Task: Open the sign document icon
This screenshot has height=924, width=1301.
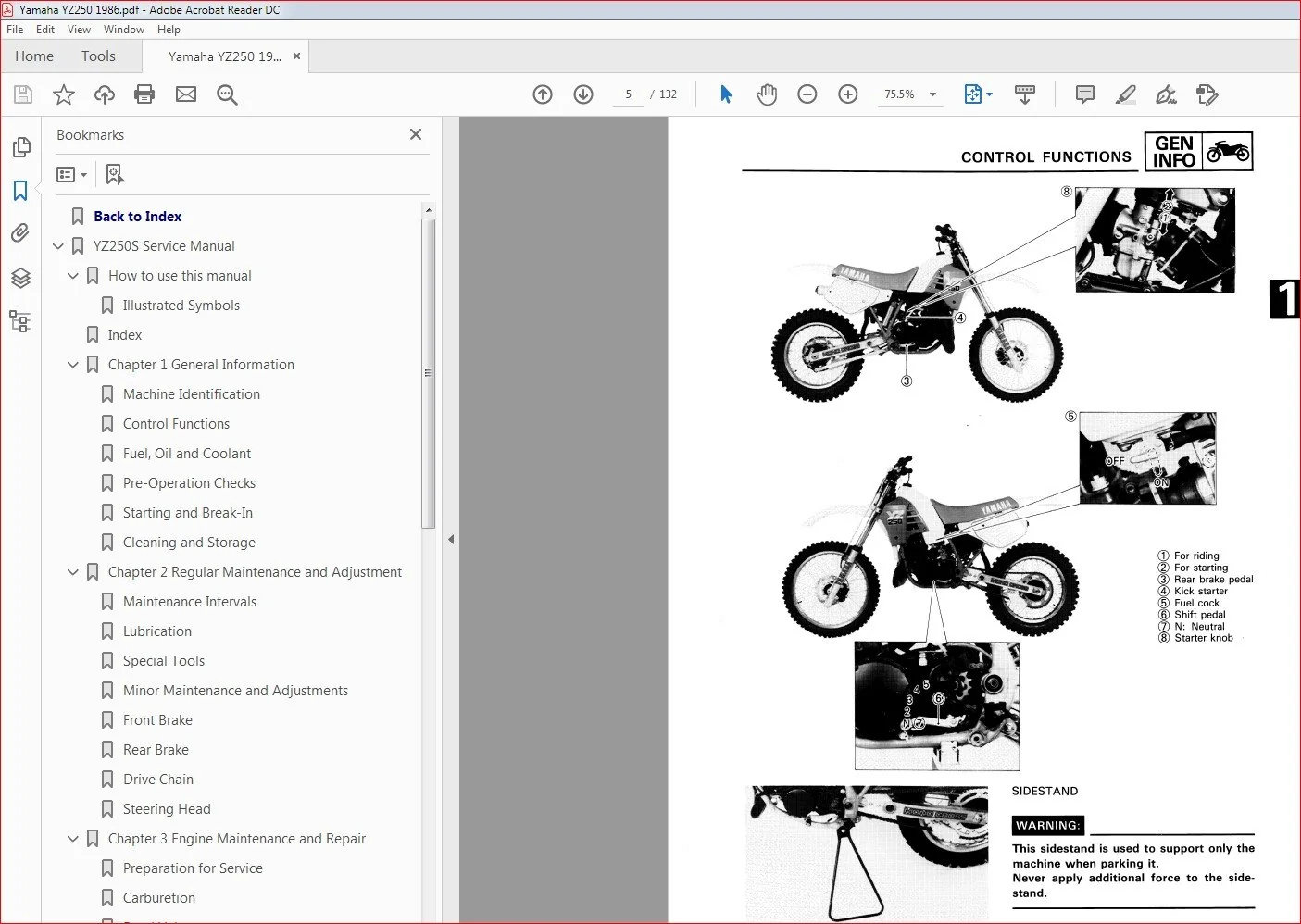Action: click(1167, 94)
